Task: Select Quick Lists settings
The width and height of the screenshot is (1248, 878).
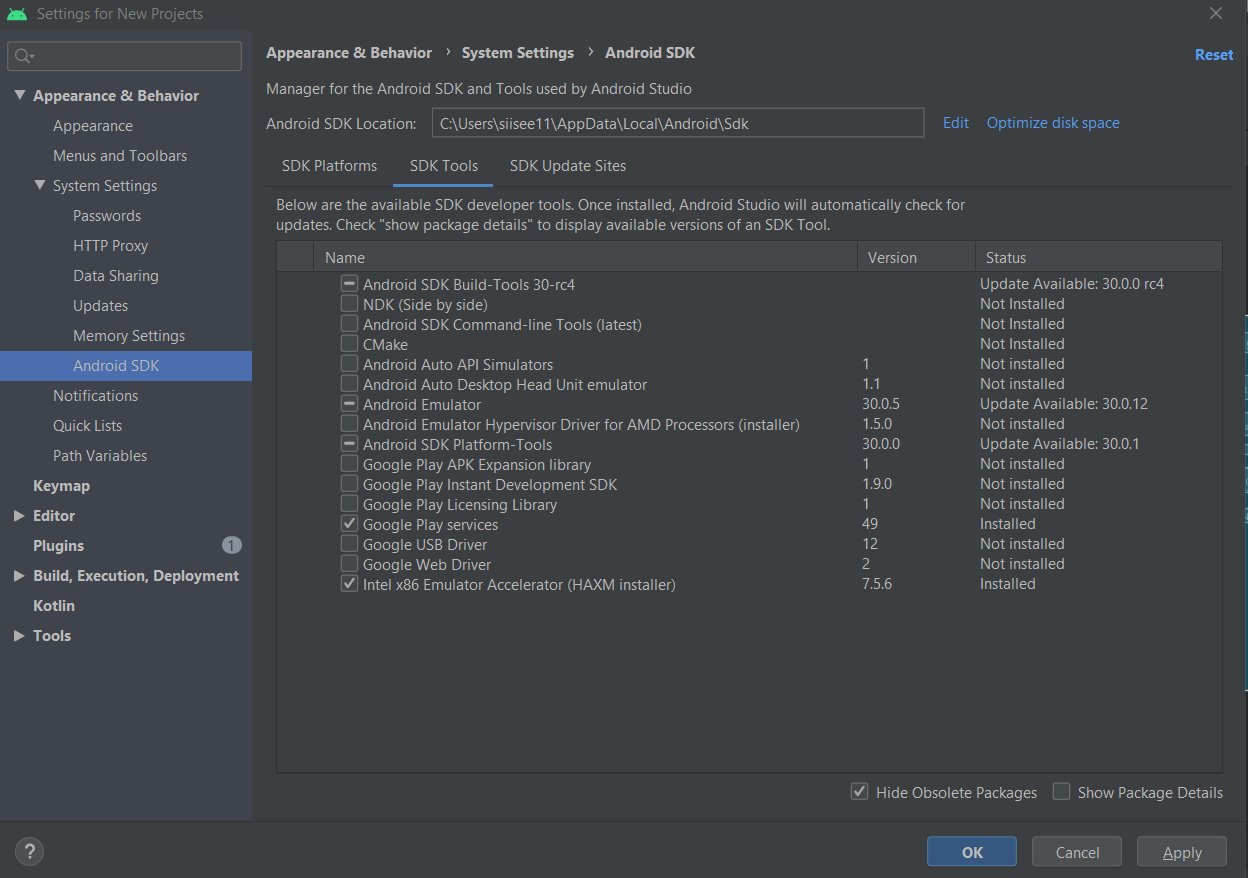Action: (88, 425)
